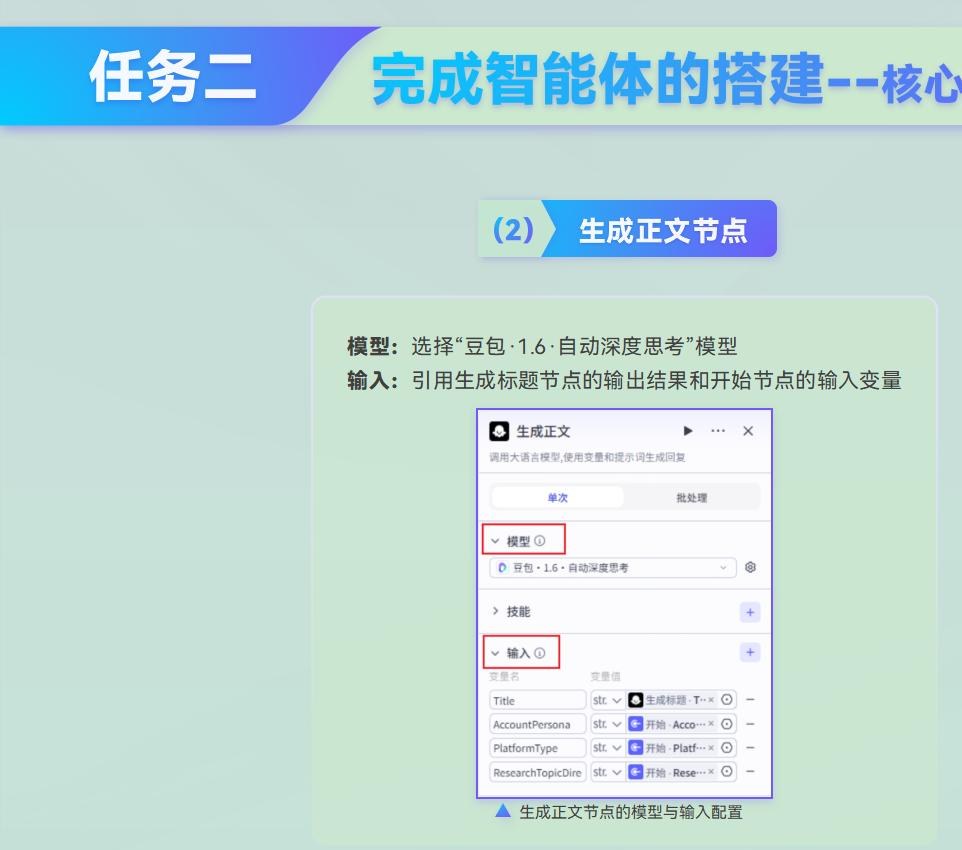Open the str type dropdown for AccountPersona
This screenshot has width=962, height=850.
(607, 724)
